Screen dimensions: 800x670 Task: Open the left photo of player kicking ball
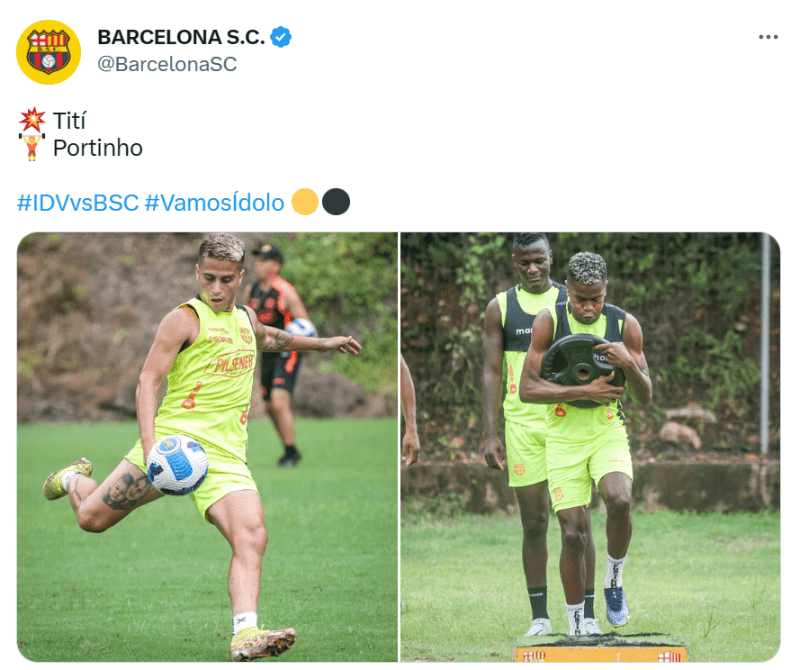(x=207, y=447)
